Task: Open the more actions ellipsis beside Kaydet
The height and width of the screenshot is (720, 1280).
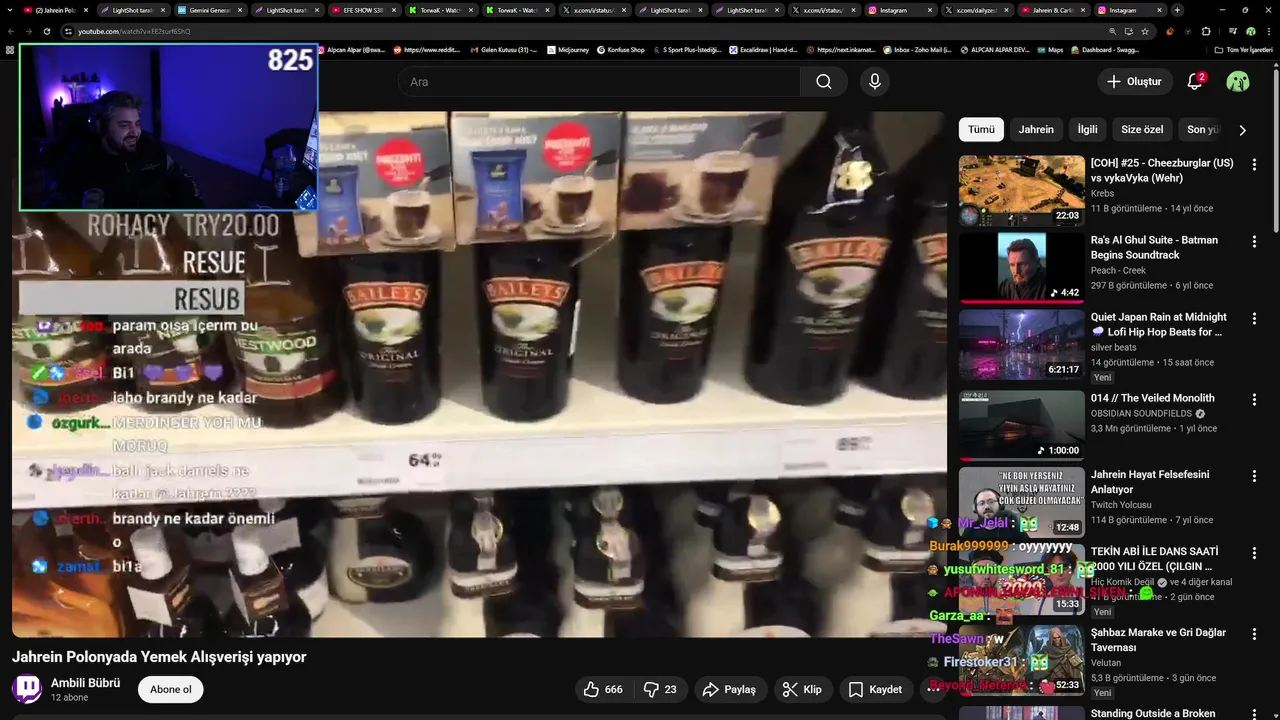Action: (933, 690)
